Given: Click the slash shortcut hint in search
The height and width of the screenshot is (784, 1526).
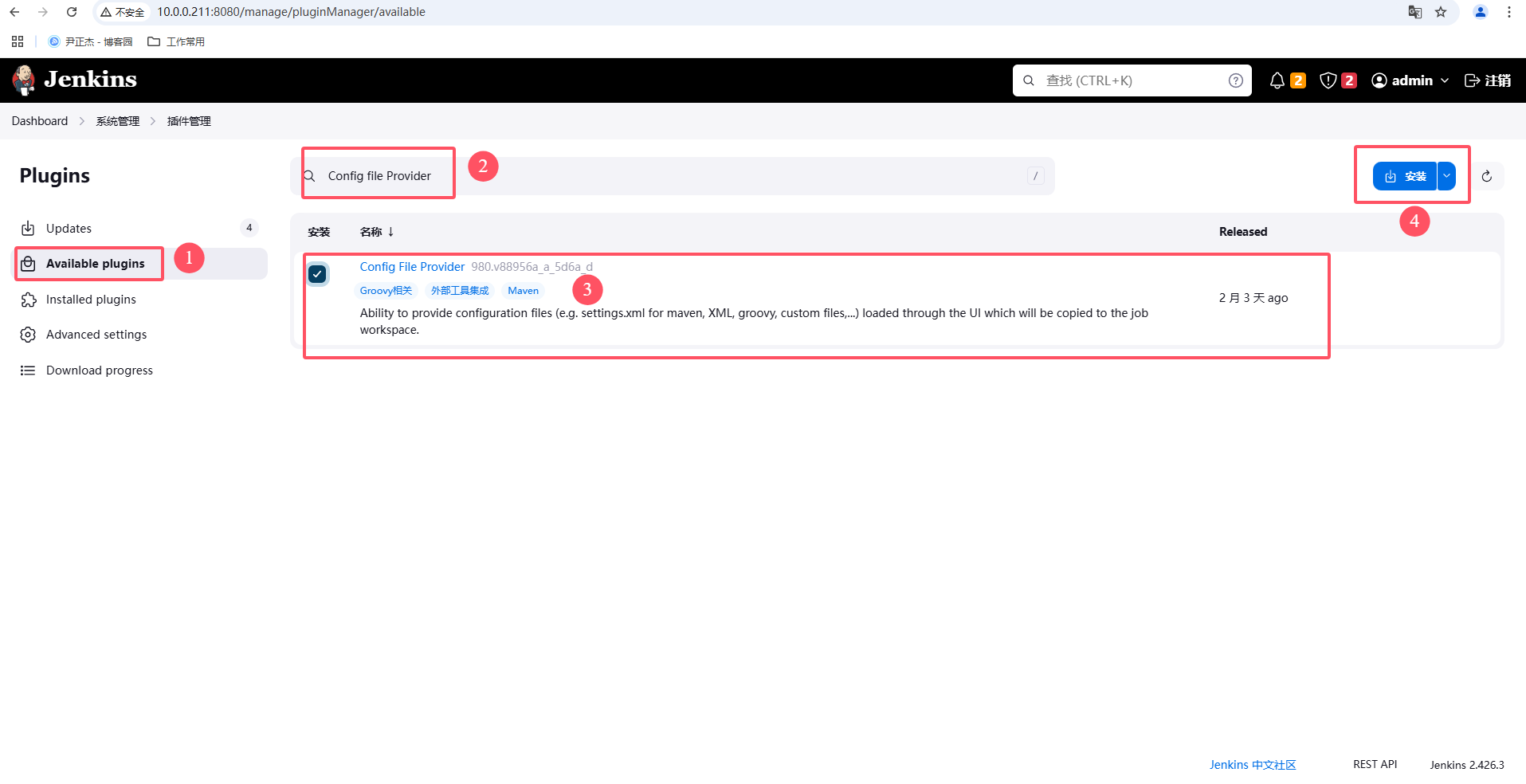Looking at the screenshot, I should tap(1035, 176).
